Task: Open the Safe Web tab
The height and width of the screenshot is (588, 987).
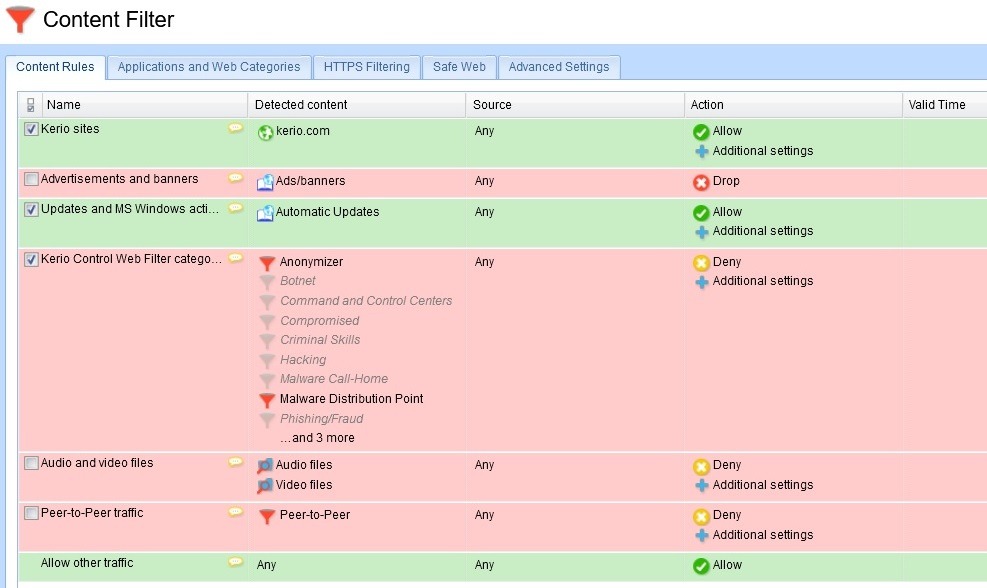Action: [x=459, y=67]
